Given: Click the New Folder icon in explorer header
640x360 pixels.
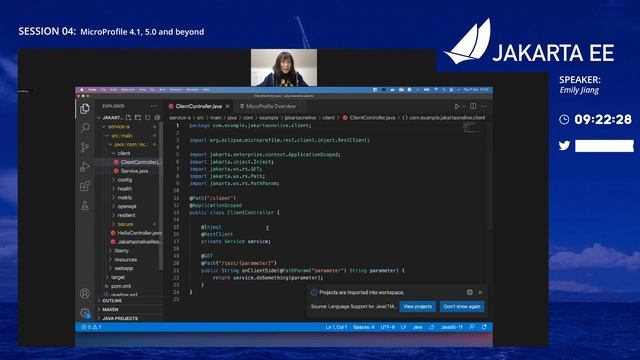Looking at the screenshot, I should pos(138,118).
